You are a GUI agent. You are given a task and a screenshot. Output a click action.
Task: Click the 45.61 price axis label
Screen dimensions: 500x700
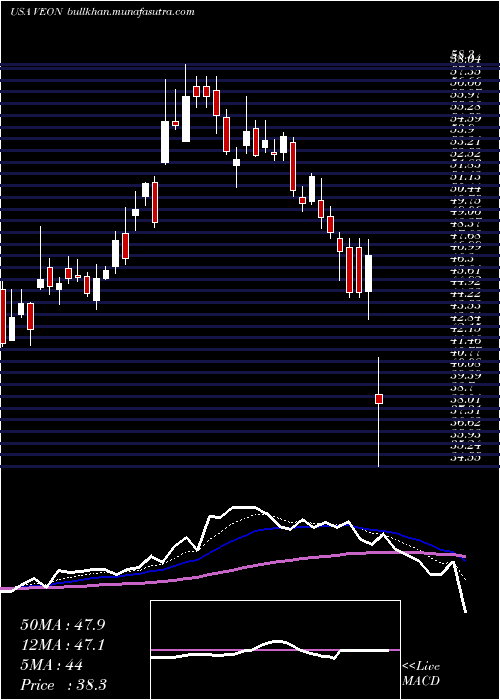point(465,271)
